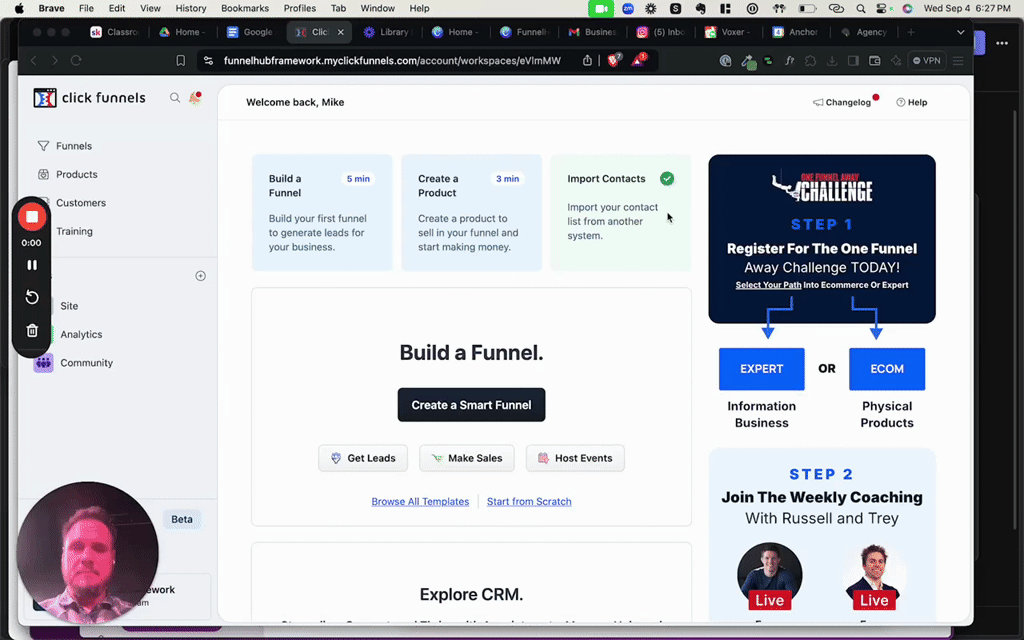Click the browser reload button
The width and height of the screenshot is (1024, 640).
[76, 60]
